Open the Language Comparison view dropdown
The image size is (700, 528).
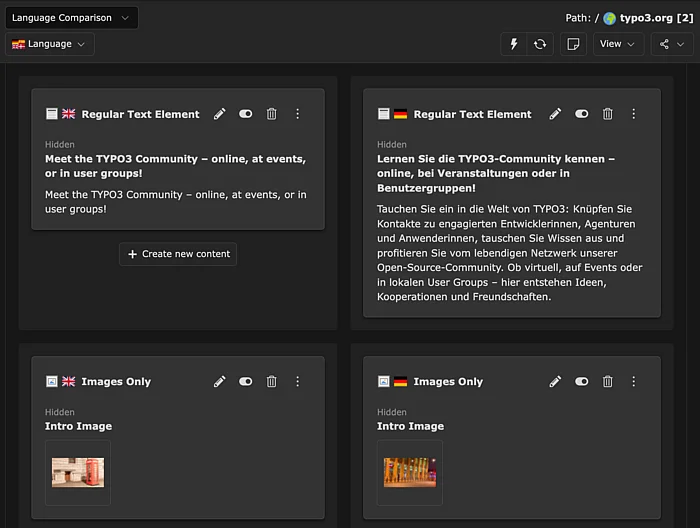(x=71, y=18)
